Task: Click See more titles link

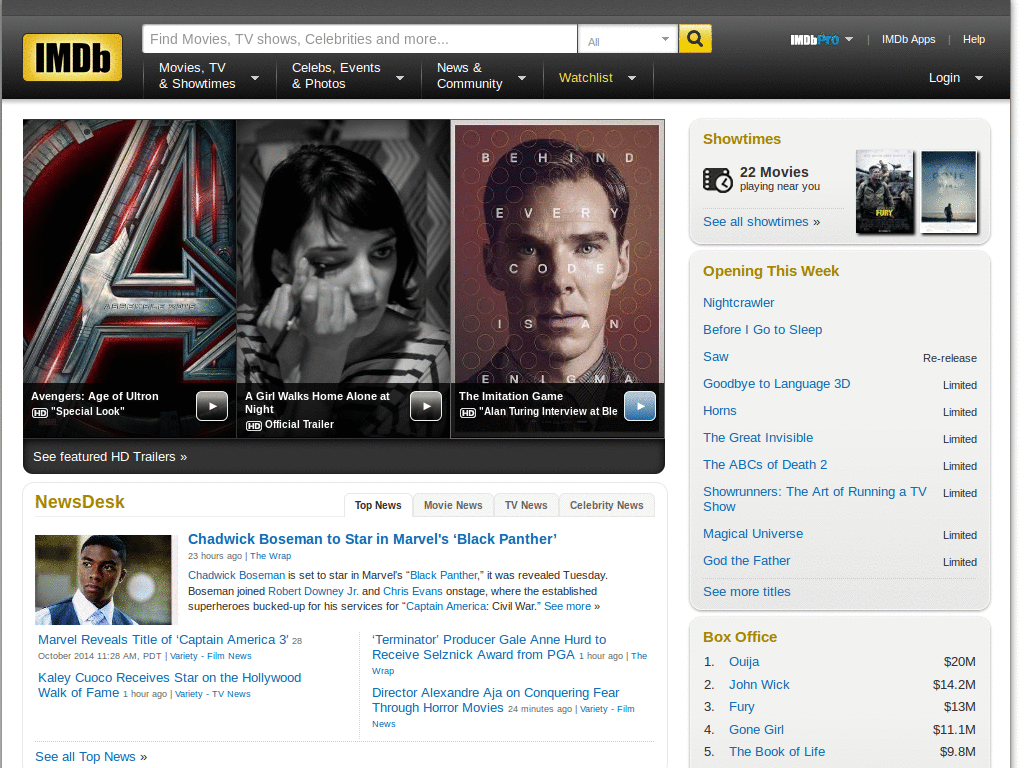Action: coord(746,592)
